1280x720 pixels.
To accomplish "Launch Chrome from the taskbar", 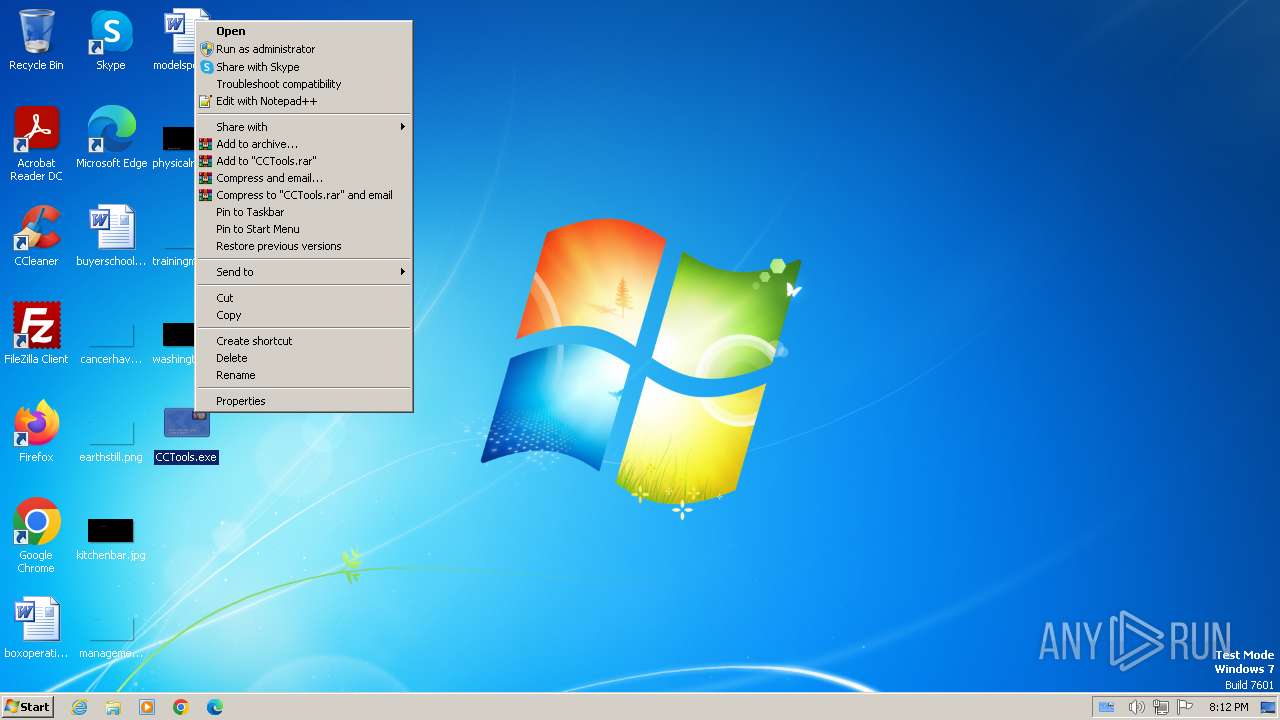I will (181, 707).
